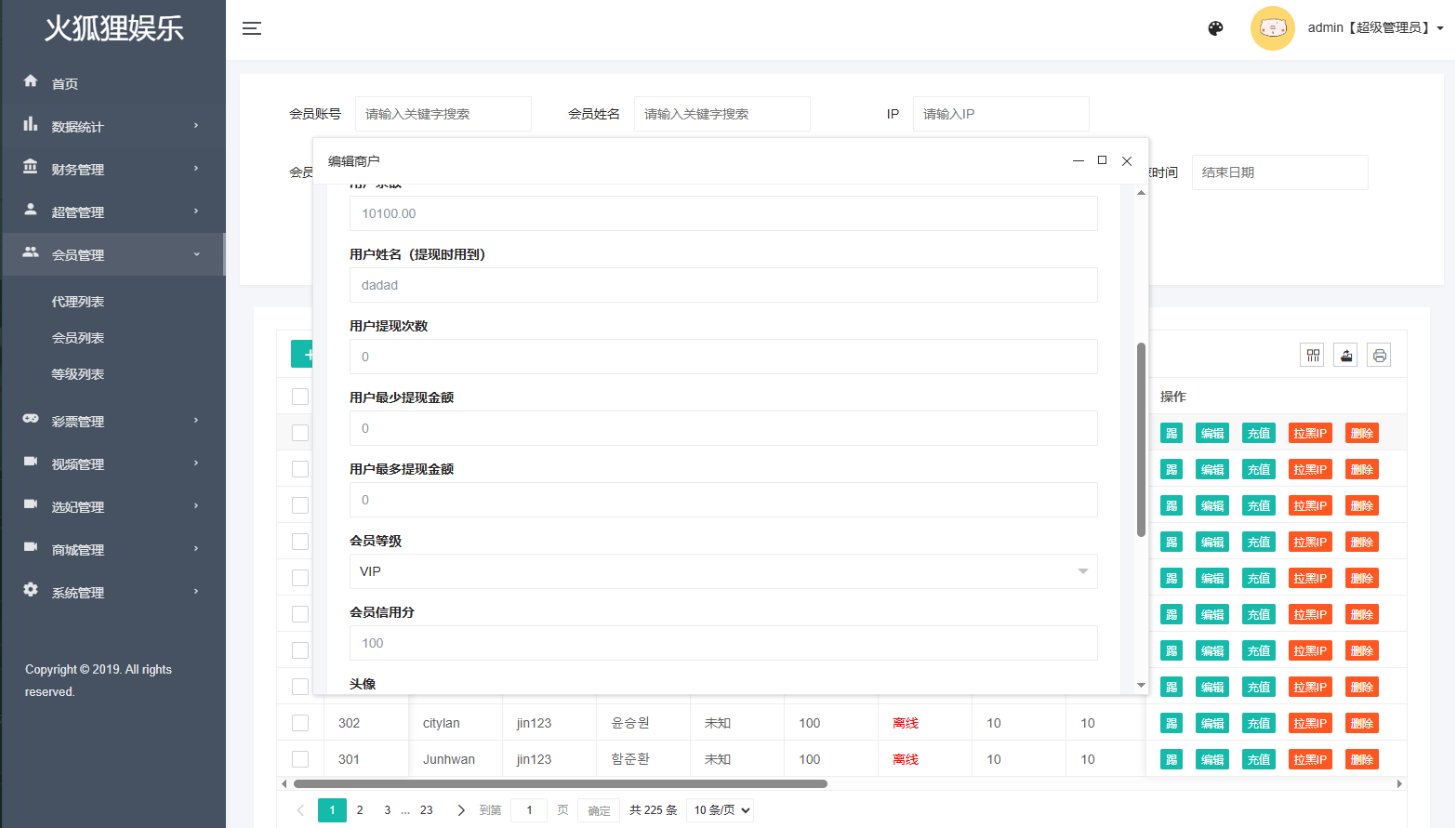Screen dimensions: 1455x828
Task: Click the dialog vertical scrollbar thumb
Action: [1141, 440]
